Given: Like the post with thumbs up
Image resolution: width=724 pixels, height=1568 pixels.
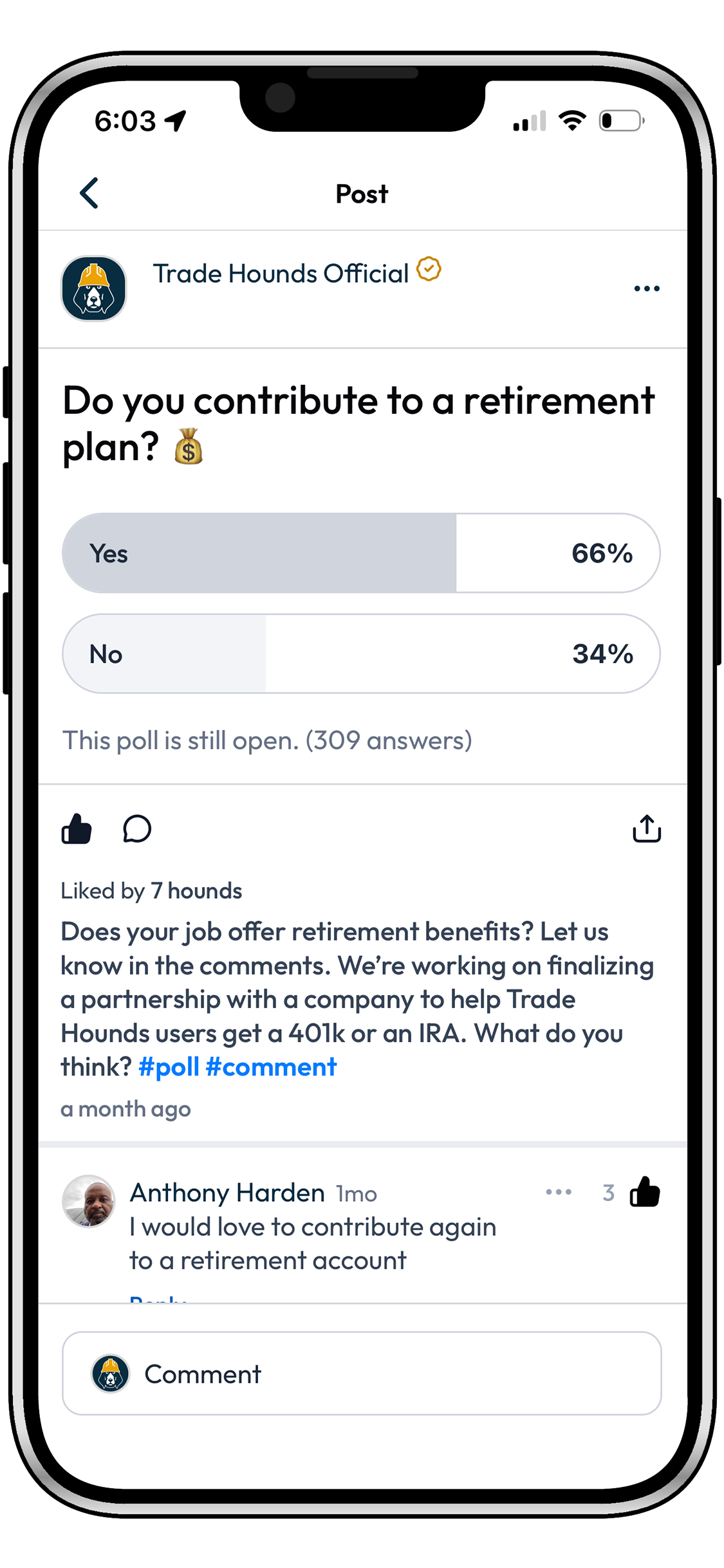Looking at the screenshot, I should (77, 828).
